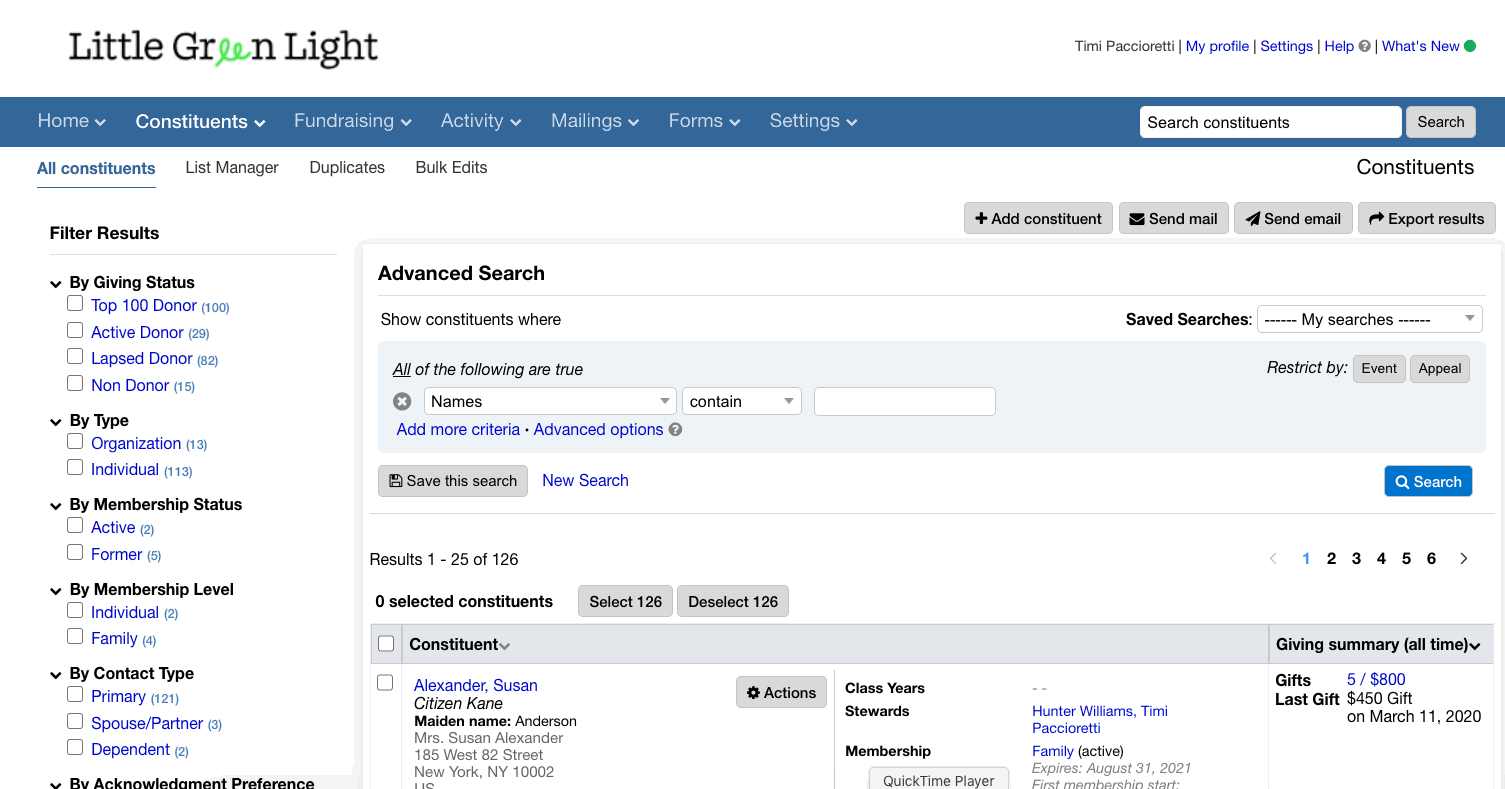
Task: Click the Search constituents input field
Action: click(1270, 122)
